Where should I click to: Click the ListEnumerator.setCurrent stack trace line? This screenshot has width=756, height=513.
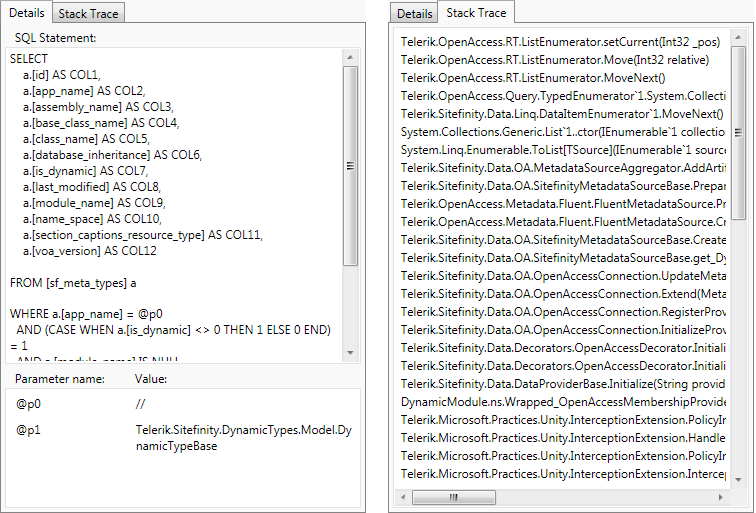point(560,42)
